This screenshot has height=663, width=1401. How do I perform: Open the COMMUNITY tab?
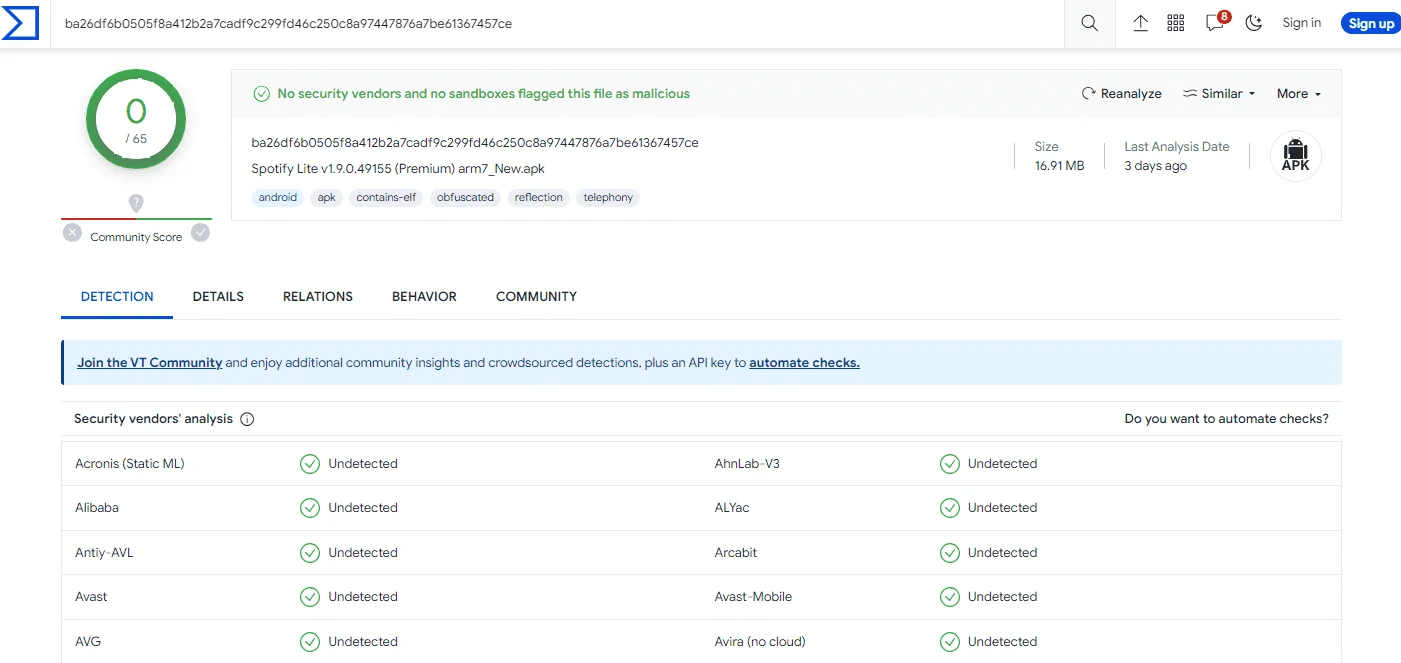(x=536, y=297)
